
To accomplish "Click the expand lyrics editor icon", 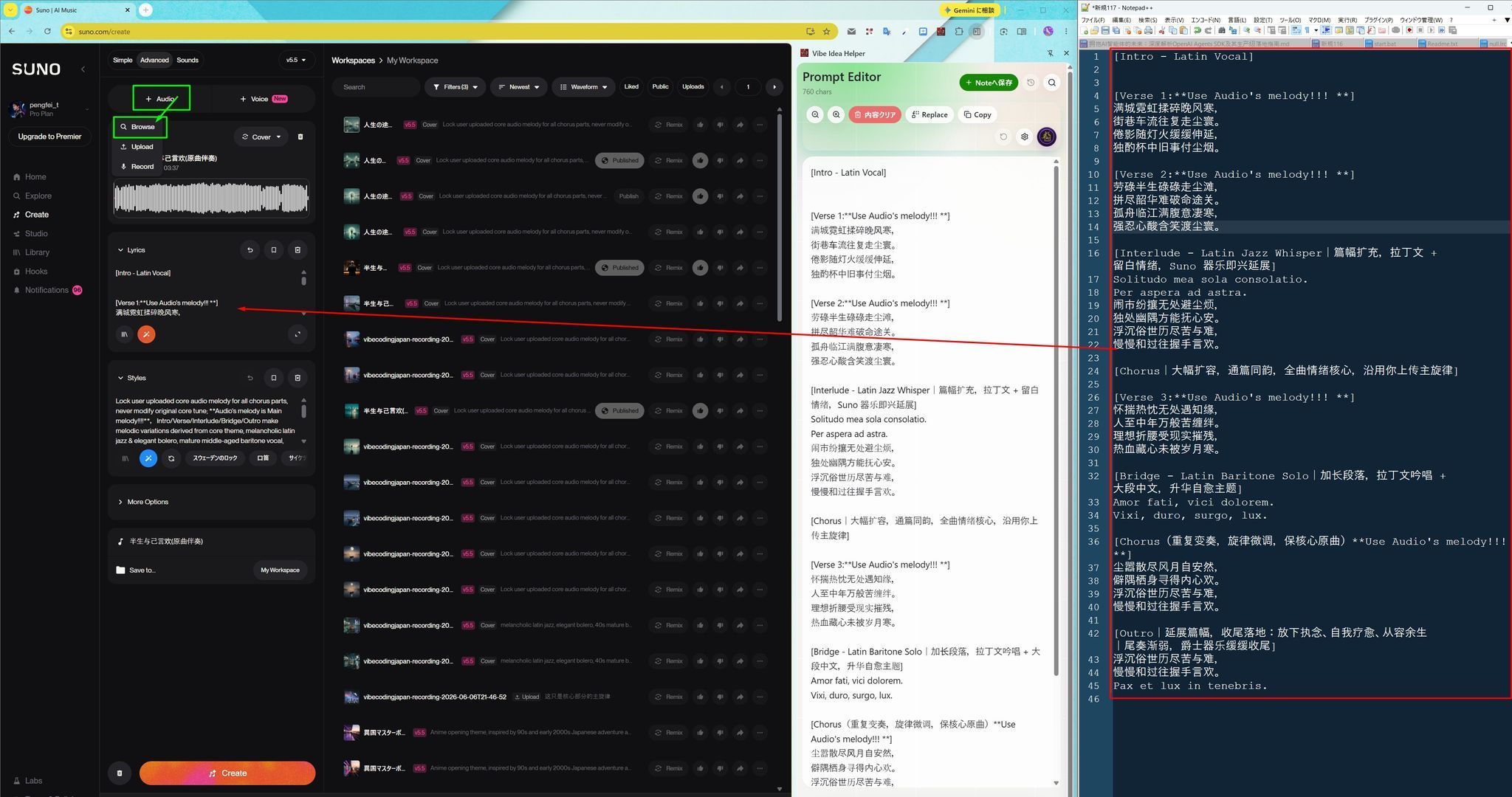I will point(298,334).
